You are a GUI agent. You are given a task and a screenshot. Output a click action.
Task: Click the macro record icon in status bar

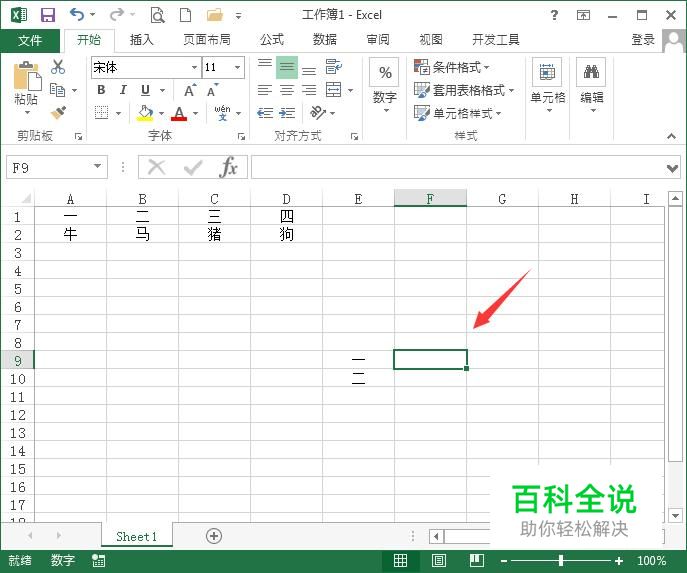point(99,560)
